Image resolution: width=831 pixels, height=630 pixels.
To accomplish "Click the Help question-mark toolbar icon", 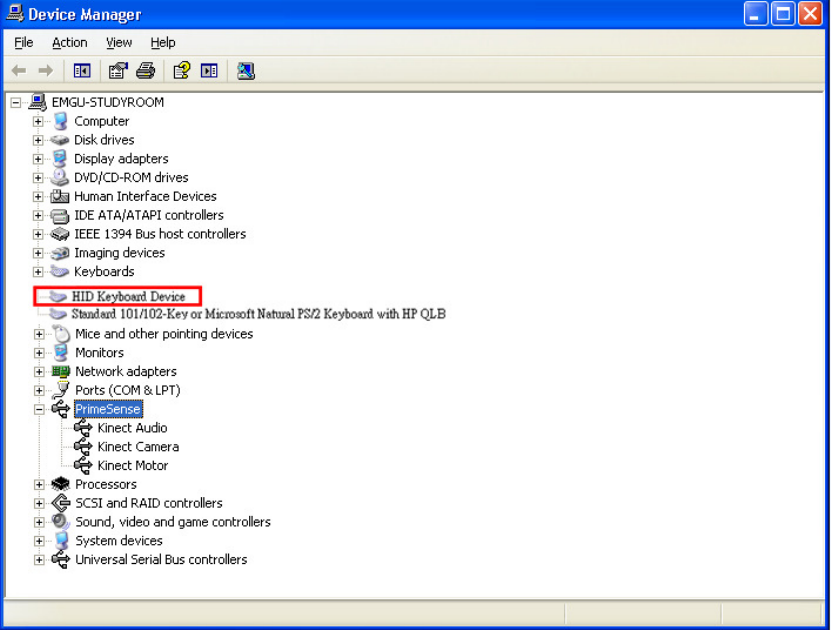I will point(182,70).
